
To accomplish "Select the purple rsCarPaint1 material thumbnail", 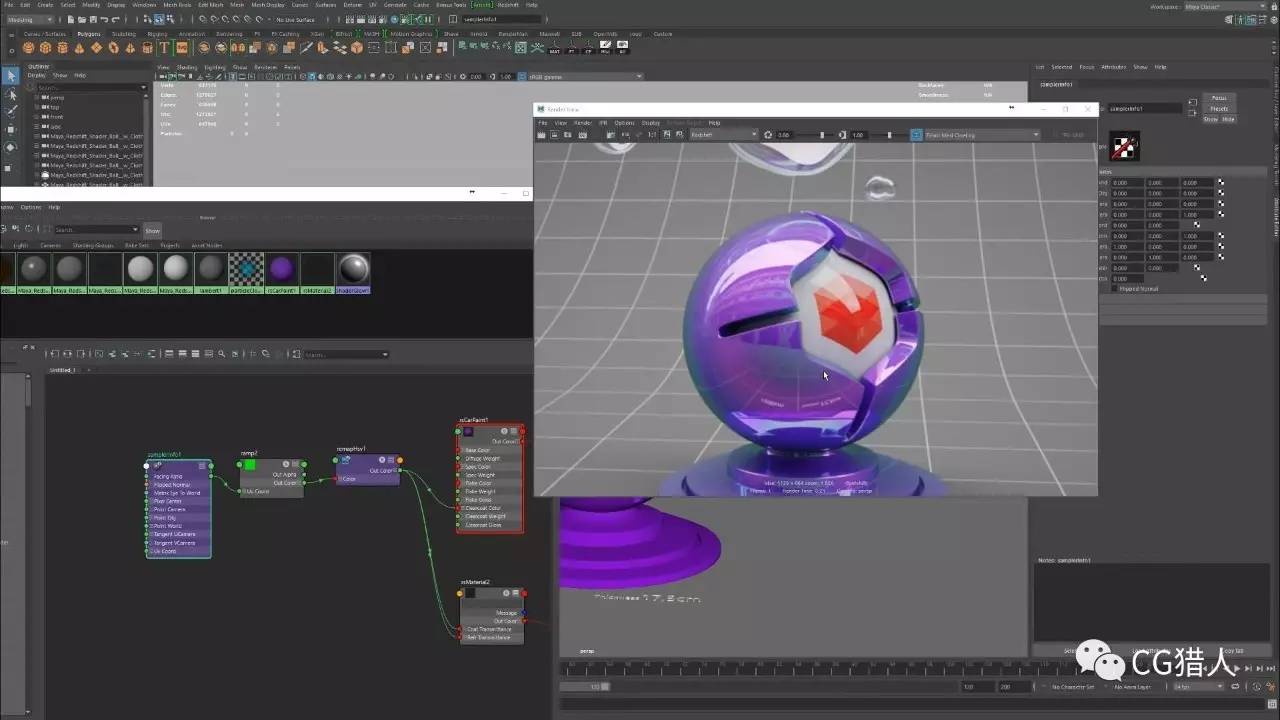I will 282,273.
